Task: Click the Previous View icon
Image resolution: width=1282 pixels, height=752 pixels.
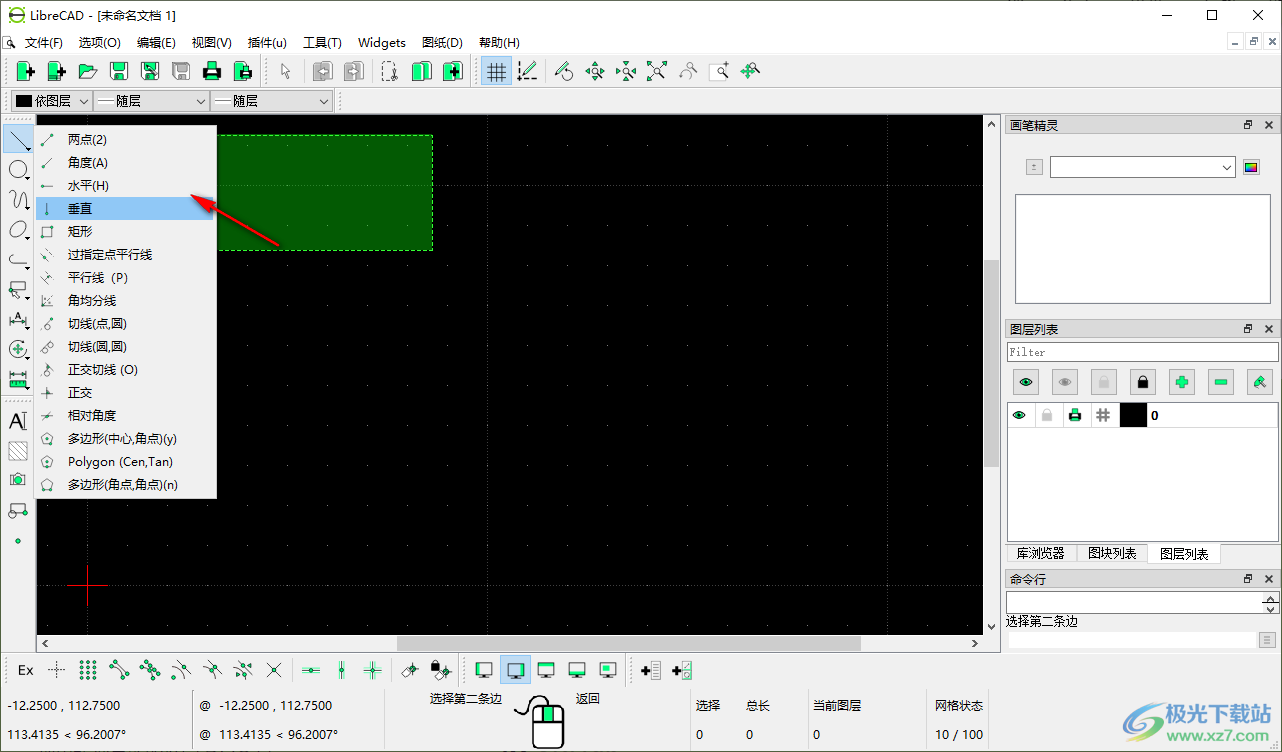Action: [688, 71]
